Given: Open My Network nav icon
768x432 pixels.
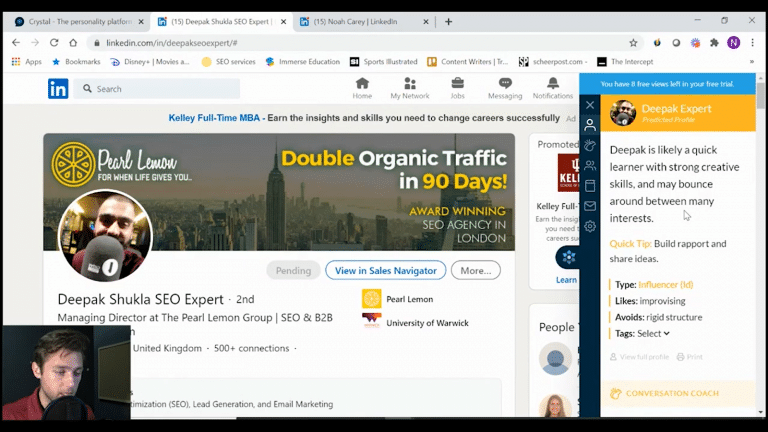Looking at the screenshot, I should [x=409, y=89].
